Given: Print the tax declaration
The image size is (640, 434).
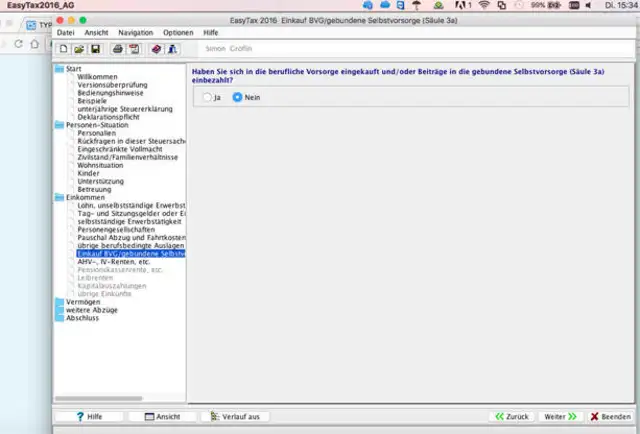Looking at the screenshot, I should (x=118, y=49).
